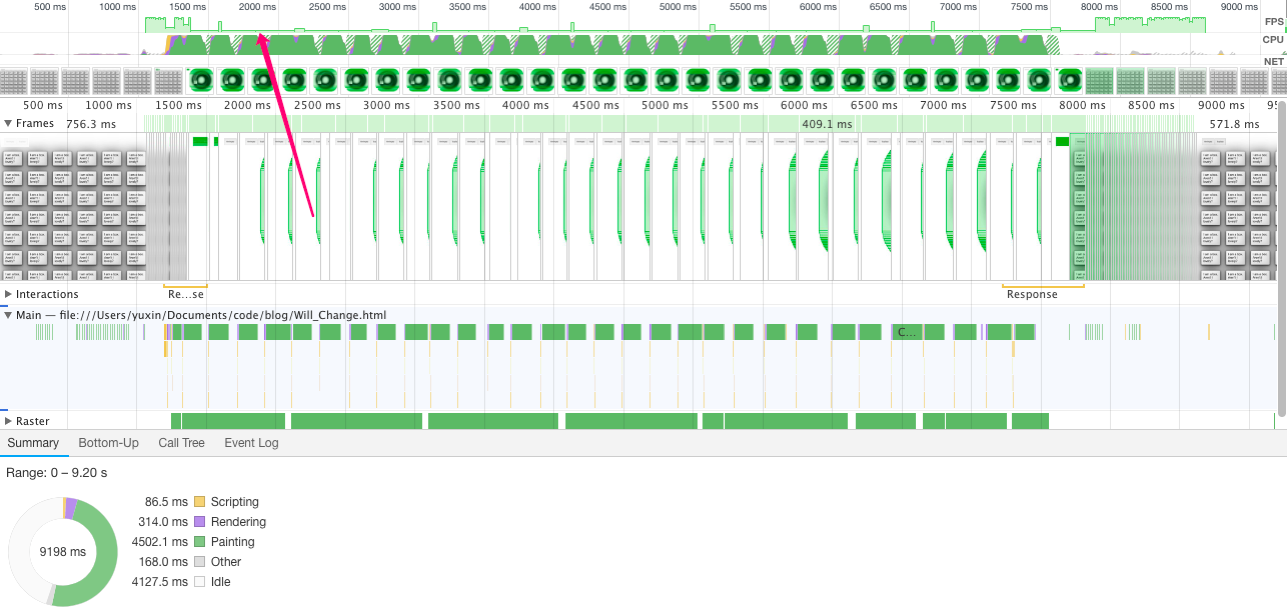Click the white Idle legend swatch
Screen dimensions: 1287x616
click(x=199, y=582)
